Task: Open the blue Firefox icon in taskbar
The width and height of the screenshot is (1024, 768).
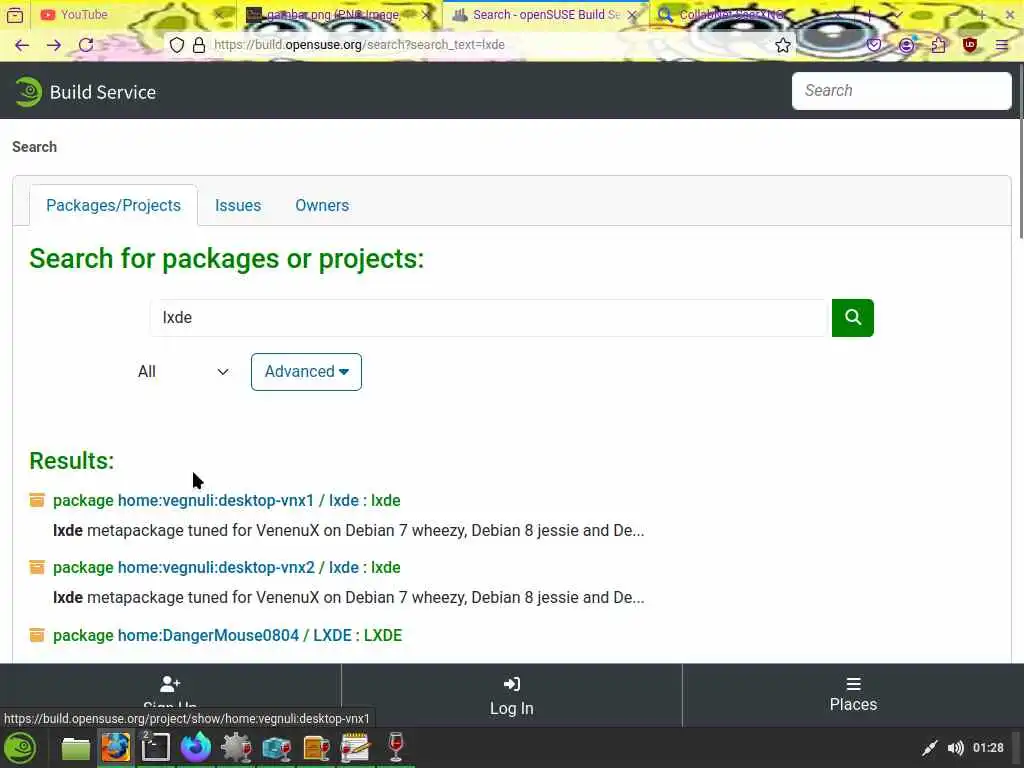Action: pyautogui.click(x=196, y=747)
